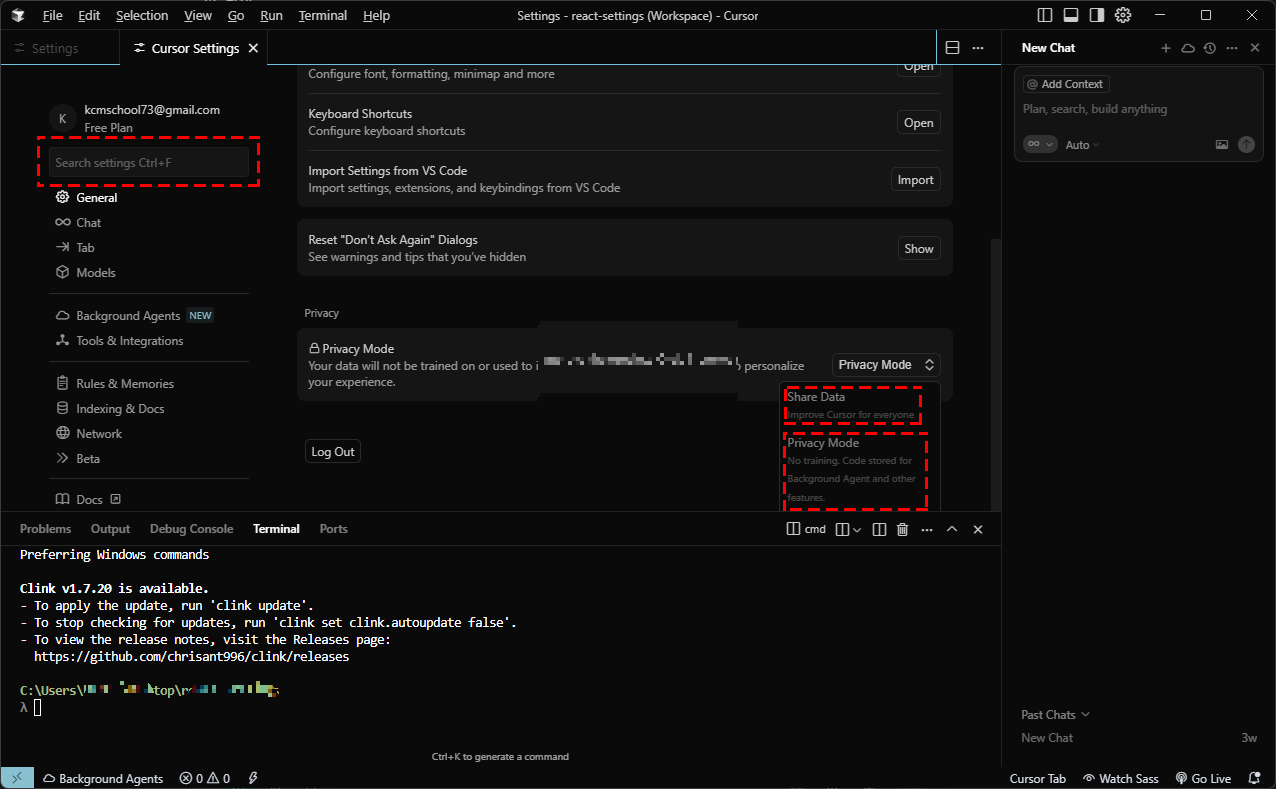Click Import button for VS Code settings
This screenshot has height=789, width=1276.
click(x=915, y=180)
